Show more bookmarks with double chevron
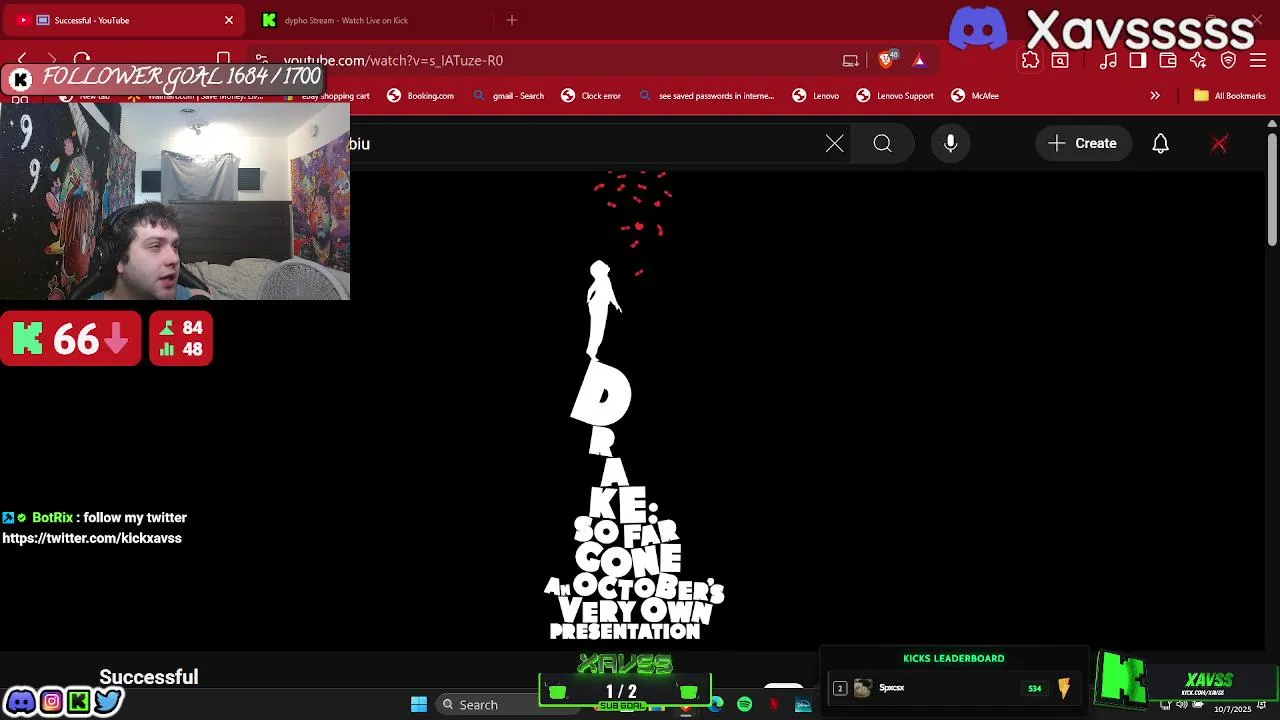This screenshot has height=720, width=1280. click(x=1155, y=96)
